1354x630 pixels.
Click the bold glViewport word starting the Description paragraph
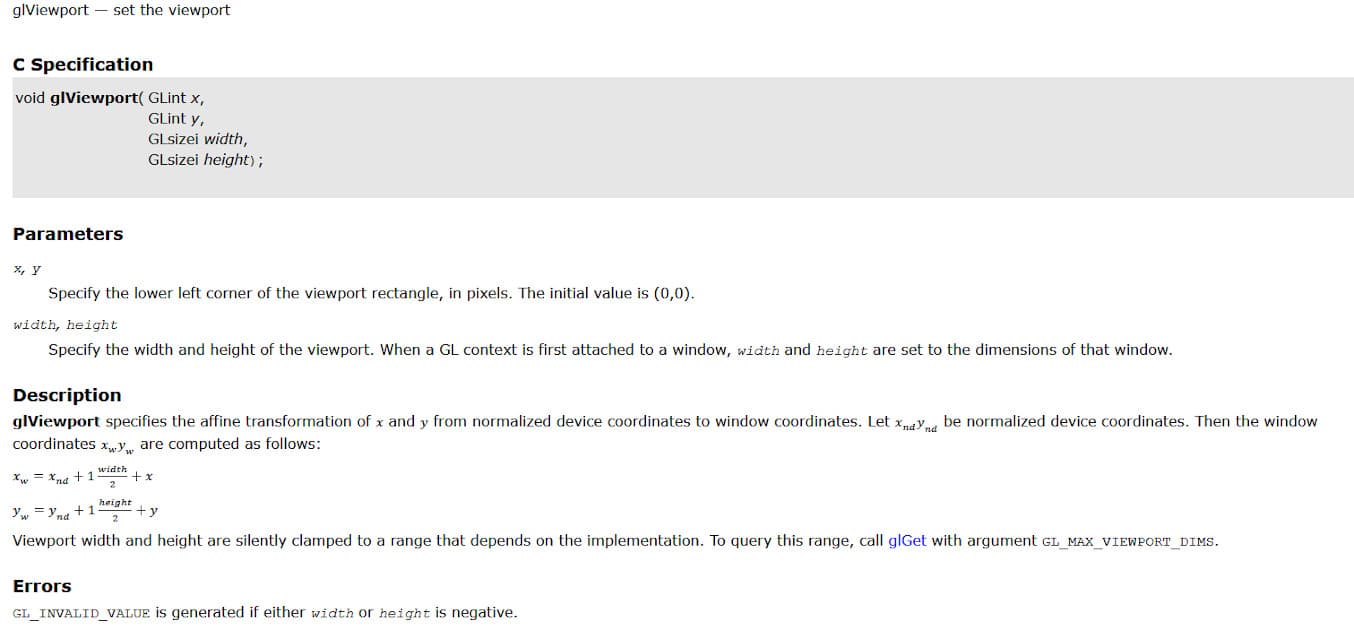click(56, 422)
